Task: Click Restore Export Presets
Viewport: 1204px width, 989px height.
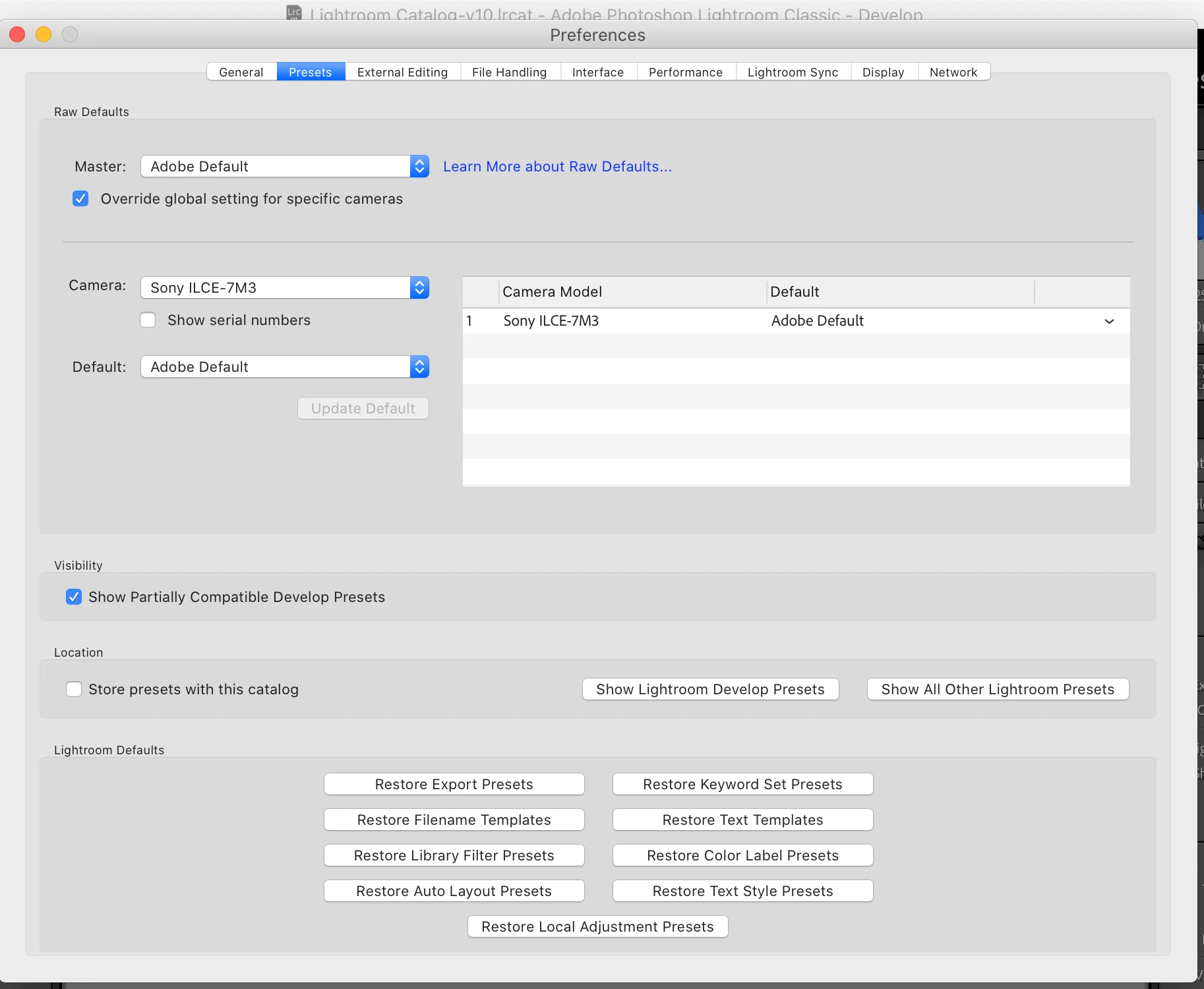Action: [454, 784]
